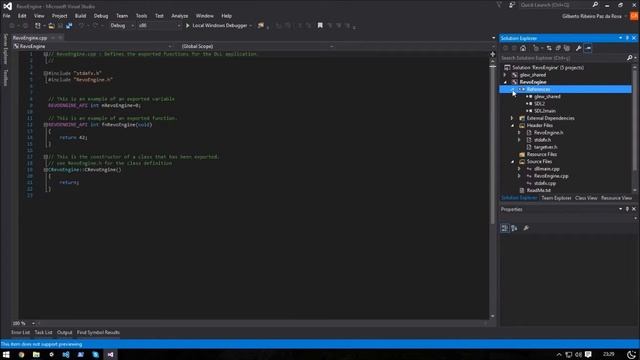The width and height of the screenshot is (640, 360).
Task: Click the New Project toolbar icon
Action: (x=38, y=25)
